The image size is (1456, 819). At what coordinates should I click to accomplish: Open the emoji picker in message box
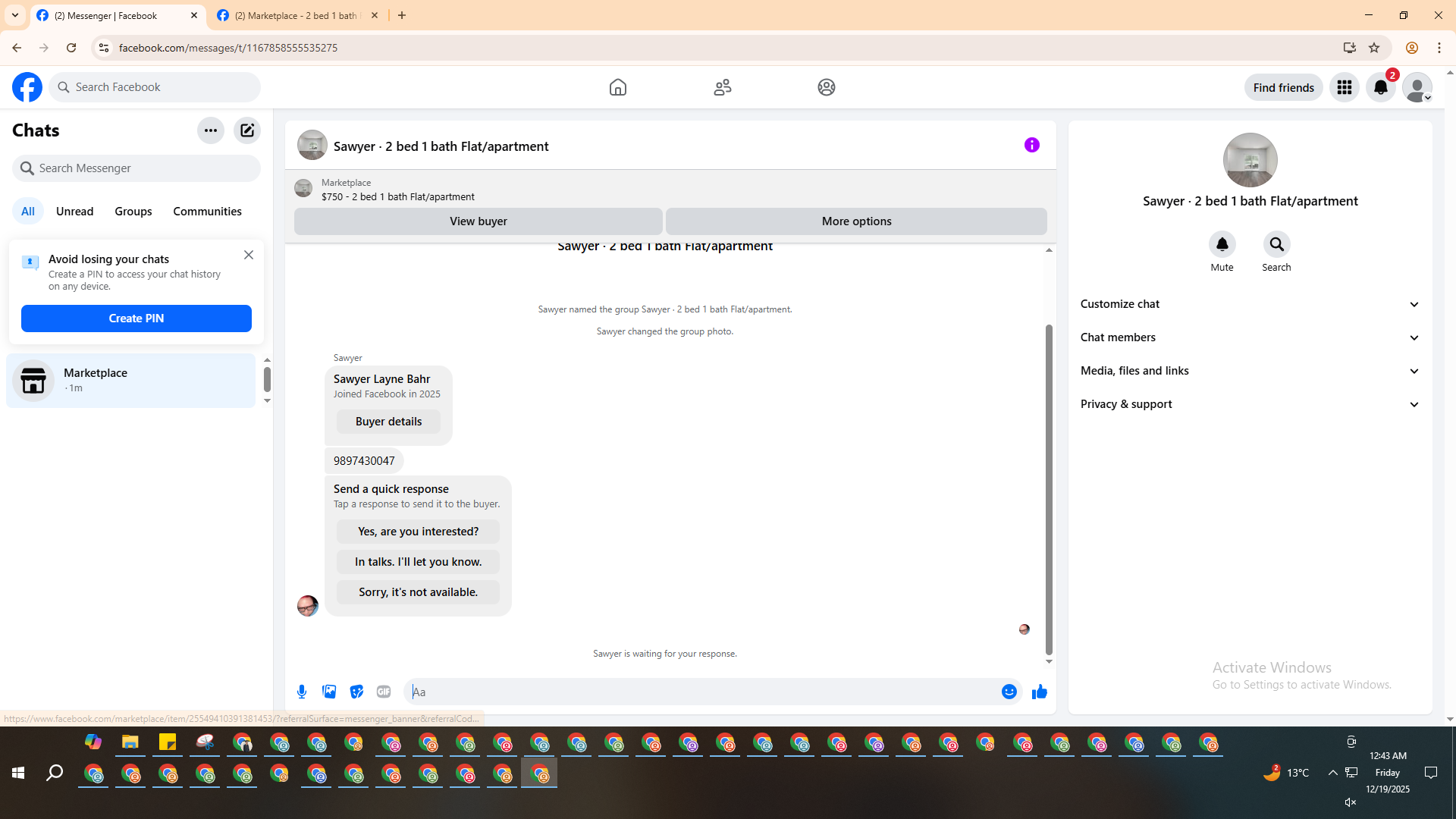pos(1009,692)
